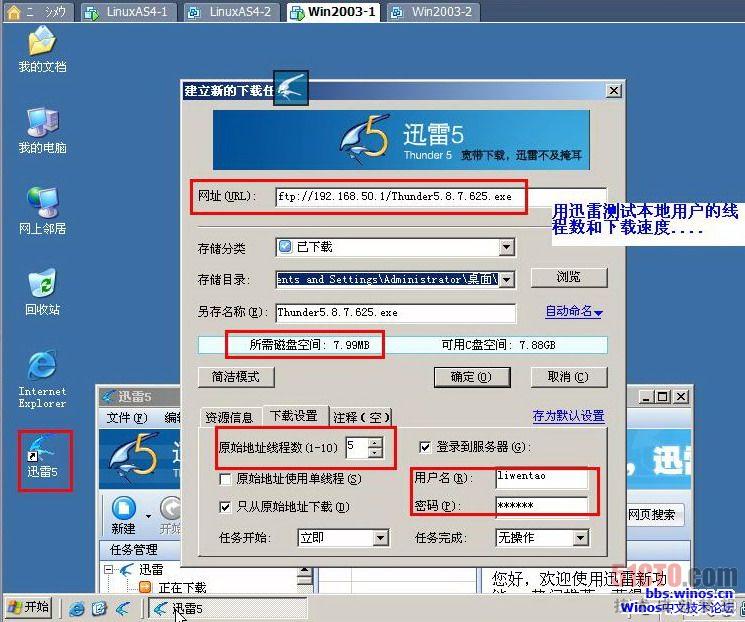Minimize Thunder 5 main window
The width and height of the screenshot is (745, 622).
[x=645, y=396]
